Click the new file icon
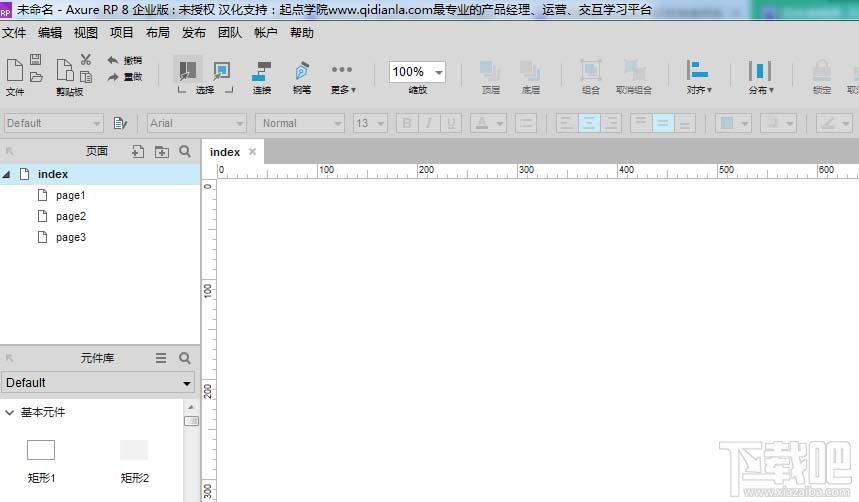Image resolution: width=859 pixels, height=502 pixels. 15,71
